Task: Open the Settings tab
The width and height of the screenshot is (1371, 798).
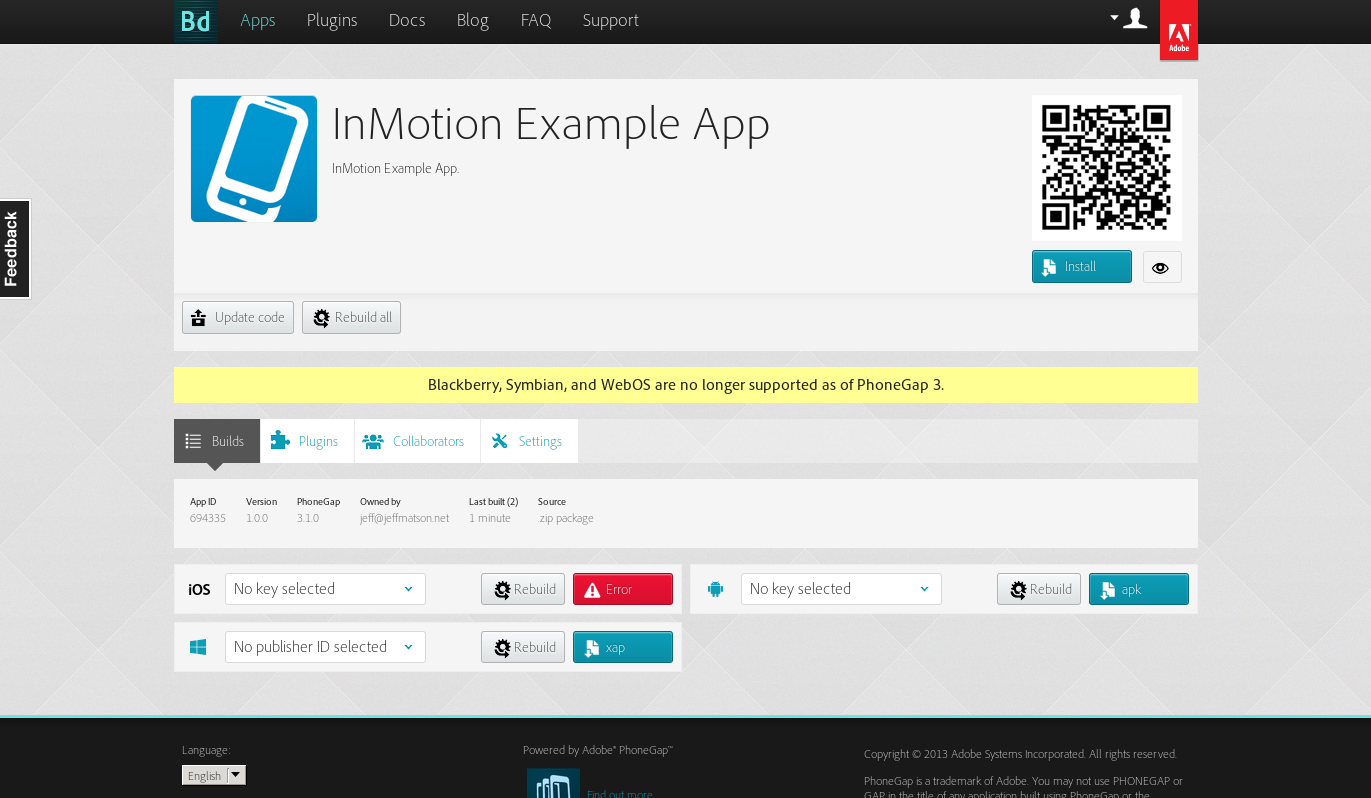Action: click(529, 441)
